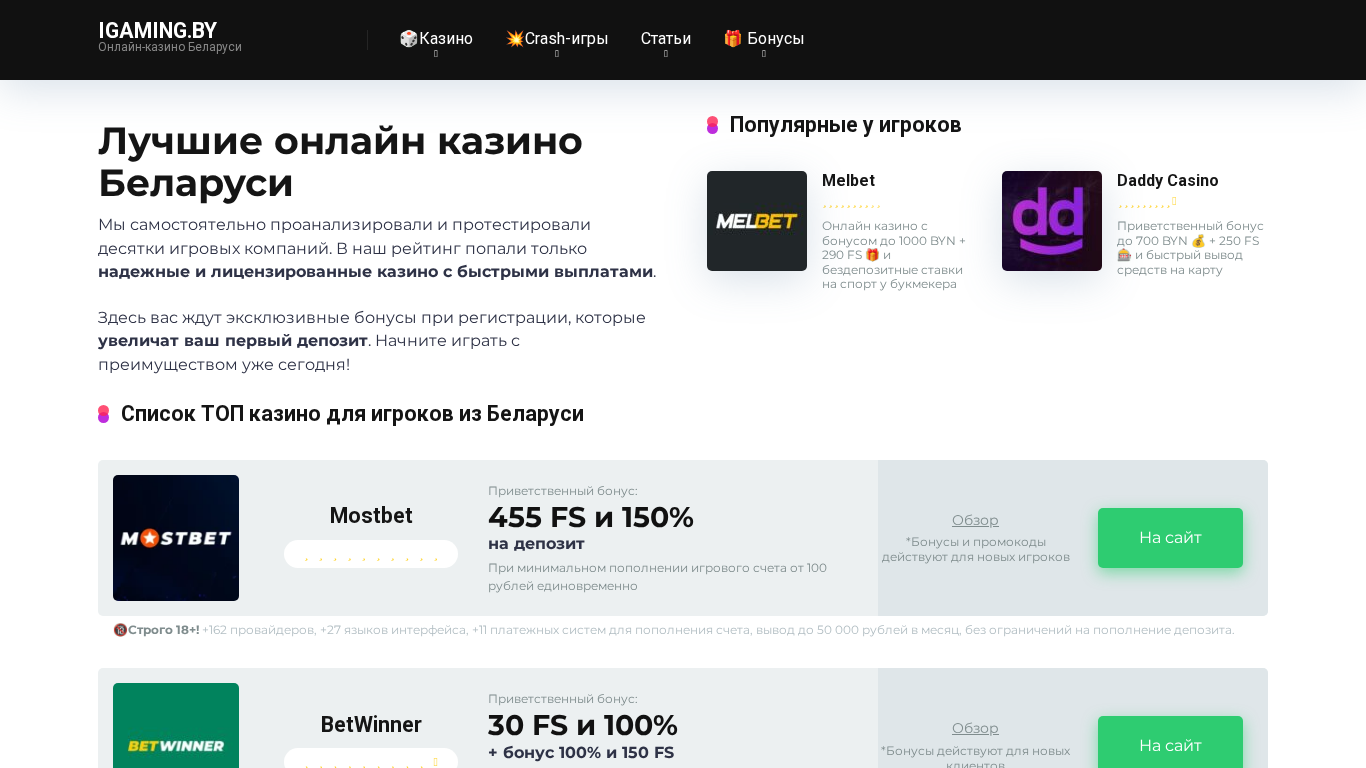Open the Казино menu
1366x768 pixels.
[x=436, y=39]
